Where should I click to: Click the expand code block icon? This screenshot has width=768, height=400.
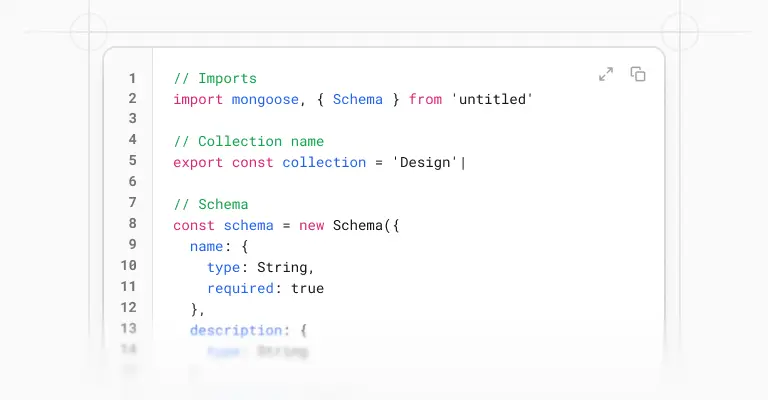[606, 74]
